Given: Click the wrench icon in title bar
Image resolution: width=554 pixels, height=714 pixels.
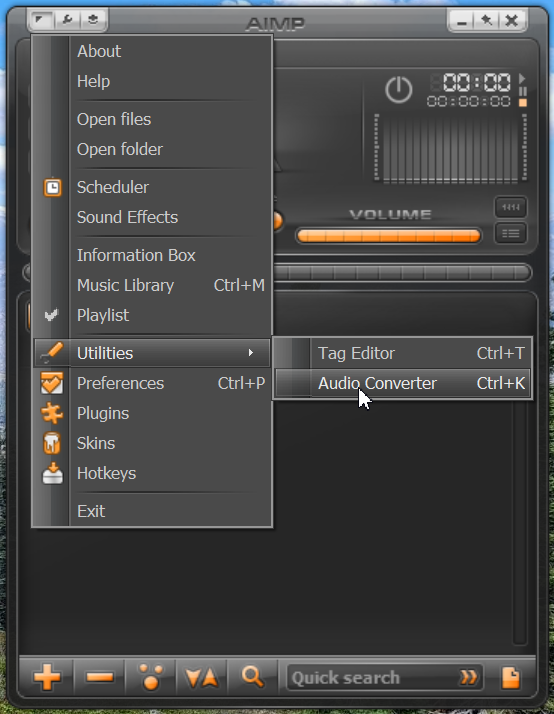Looking at the screenshot, I should 67,20.
